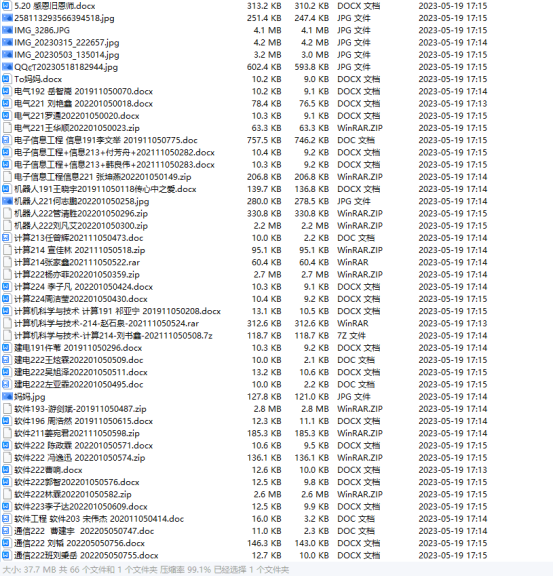Select the JPG icon of 25811329356639­4518.jpg
Image resolution: width=554 pixels, height=577 pixels.
pyautogui.click(x=7, y=18)
